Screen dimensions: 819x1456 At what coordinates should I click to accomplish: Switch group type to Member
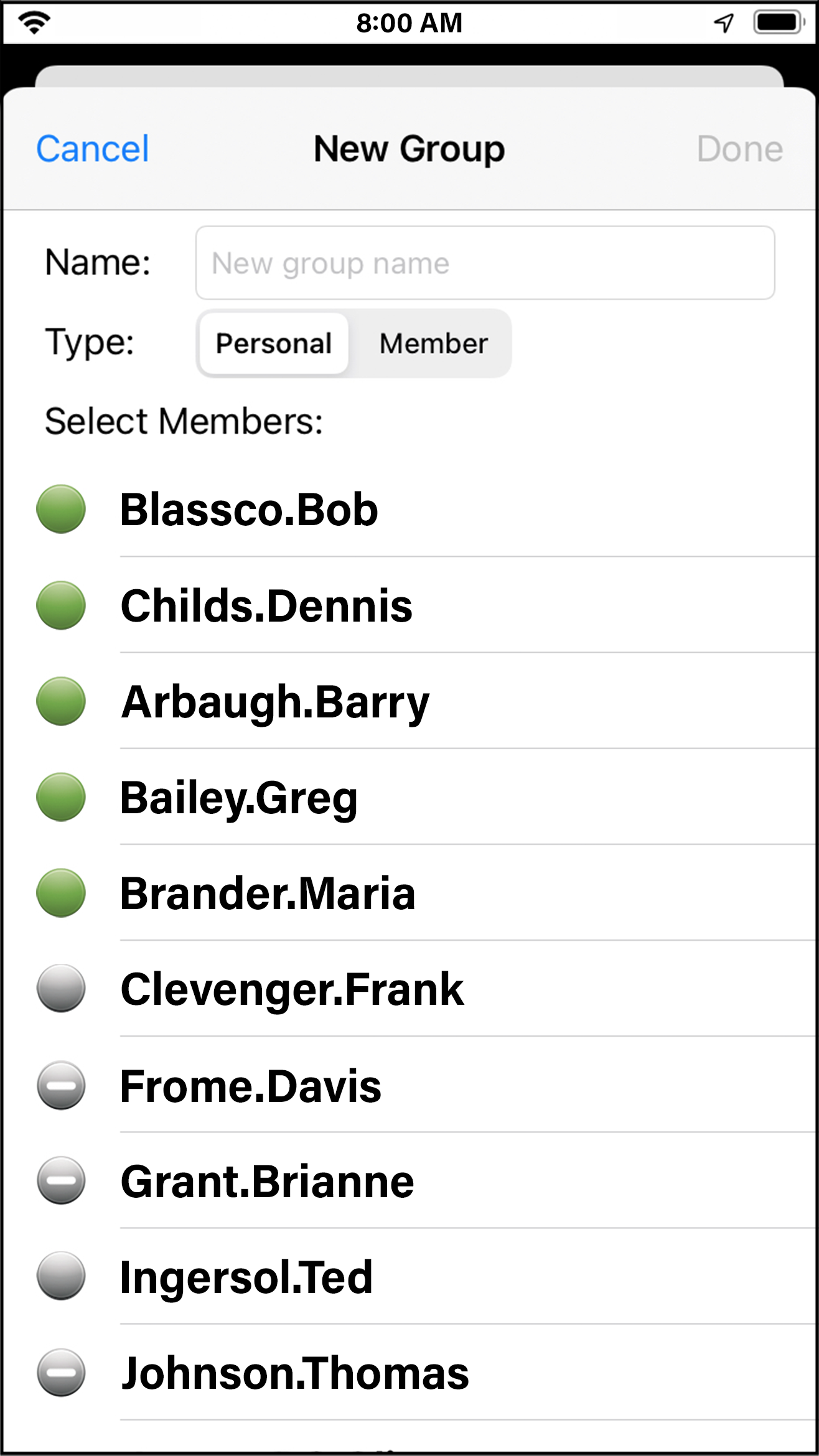(x=433, y=343)
